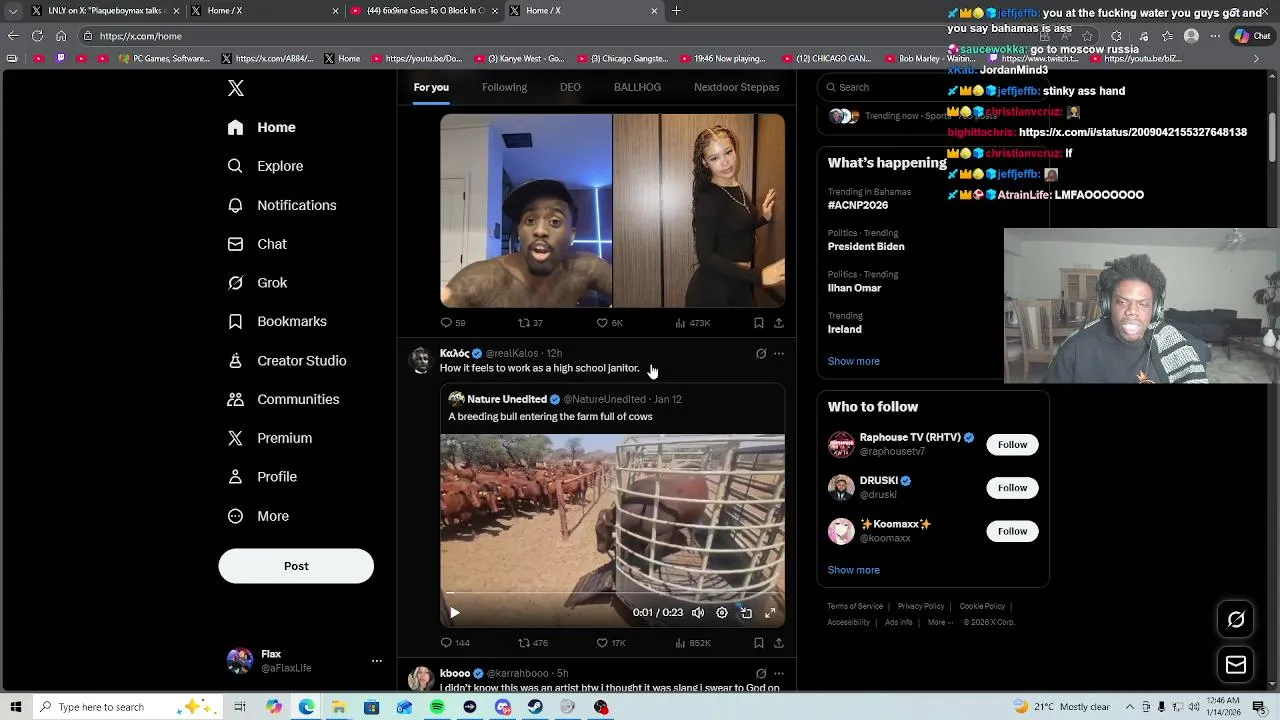This screenshot has width=1280, height=720.
Task: Follow DRUSKI
Action: pyautogui.click(x=1012, y=488)
